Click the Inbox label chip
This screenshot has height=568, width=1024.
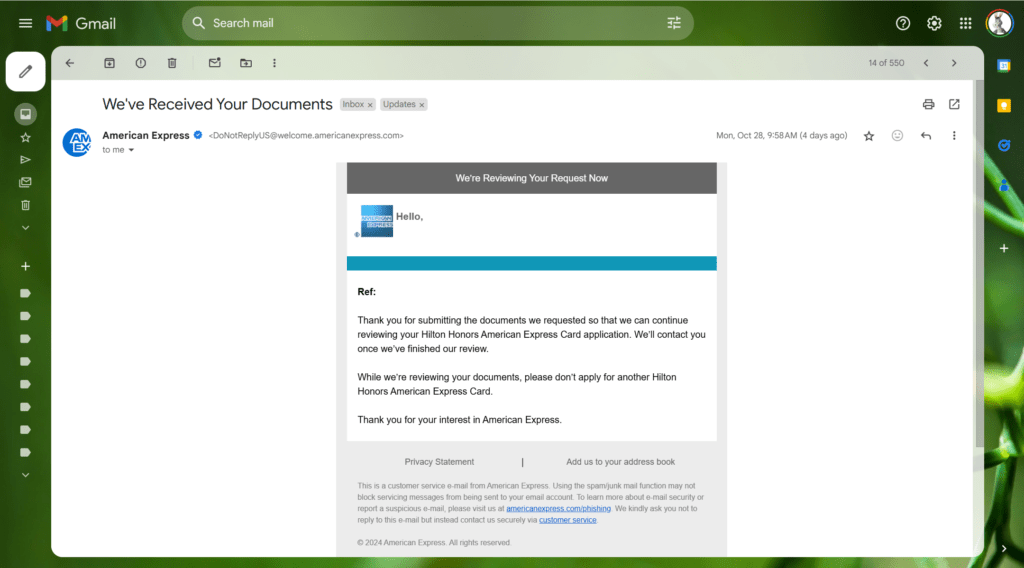(353, 104)
